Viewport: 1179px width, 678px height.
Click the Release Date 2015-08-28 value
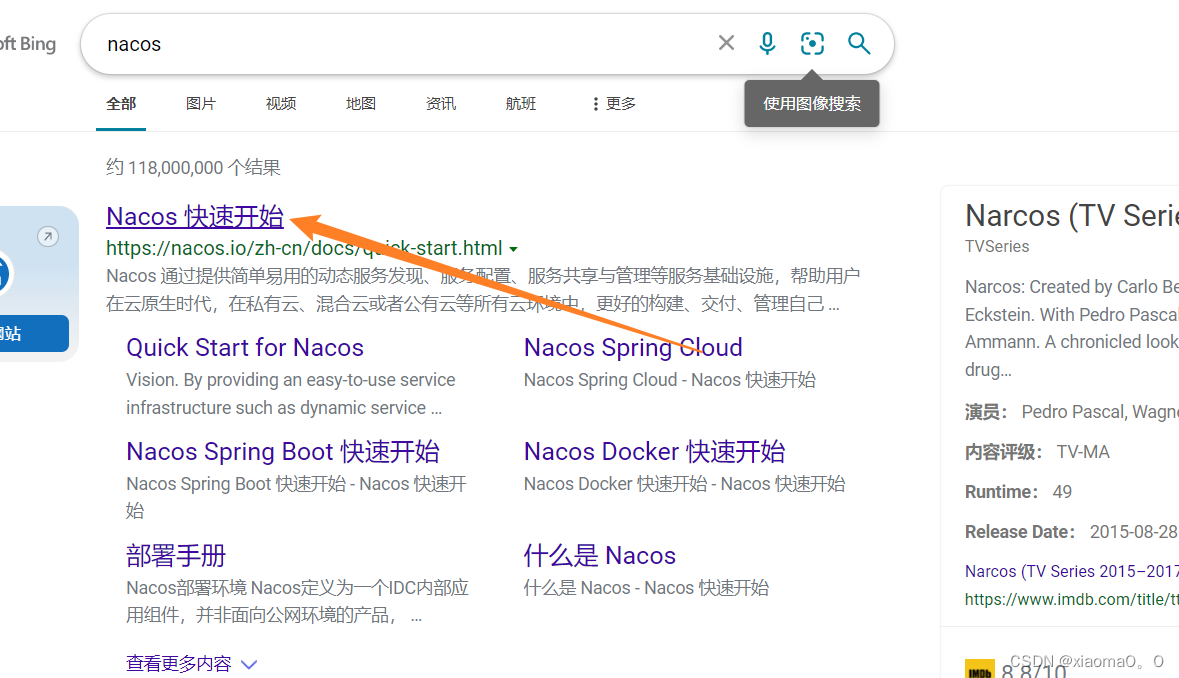point(1133,531)
